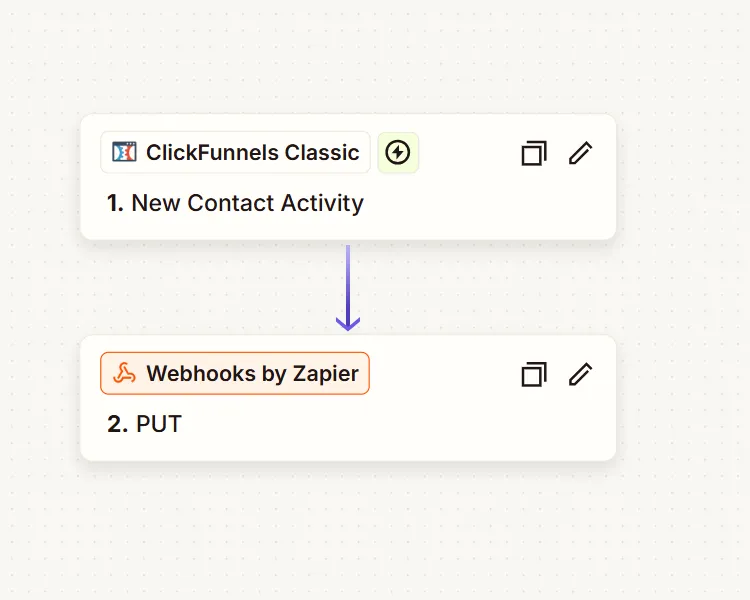This screenshot has height=600, width=750.
Task: Select the Webhooks by Zapier app label
Action: (x=252, y=374)
